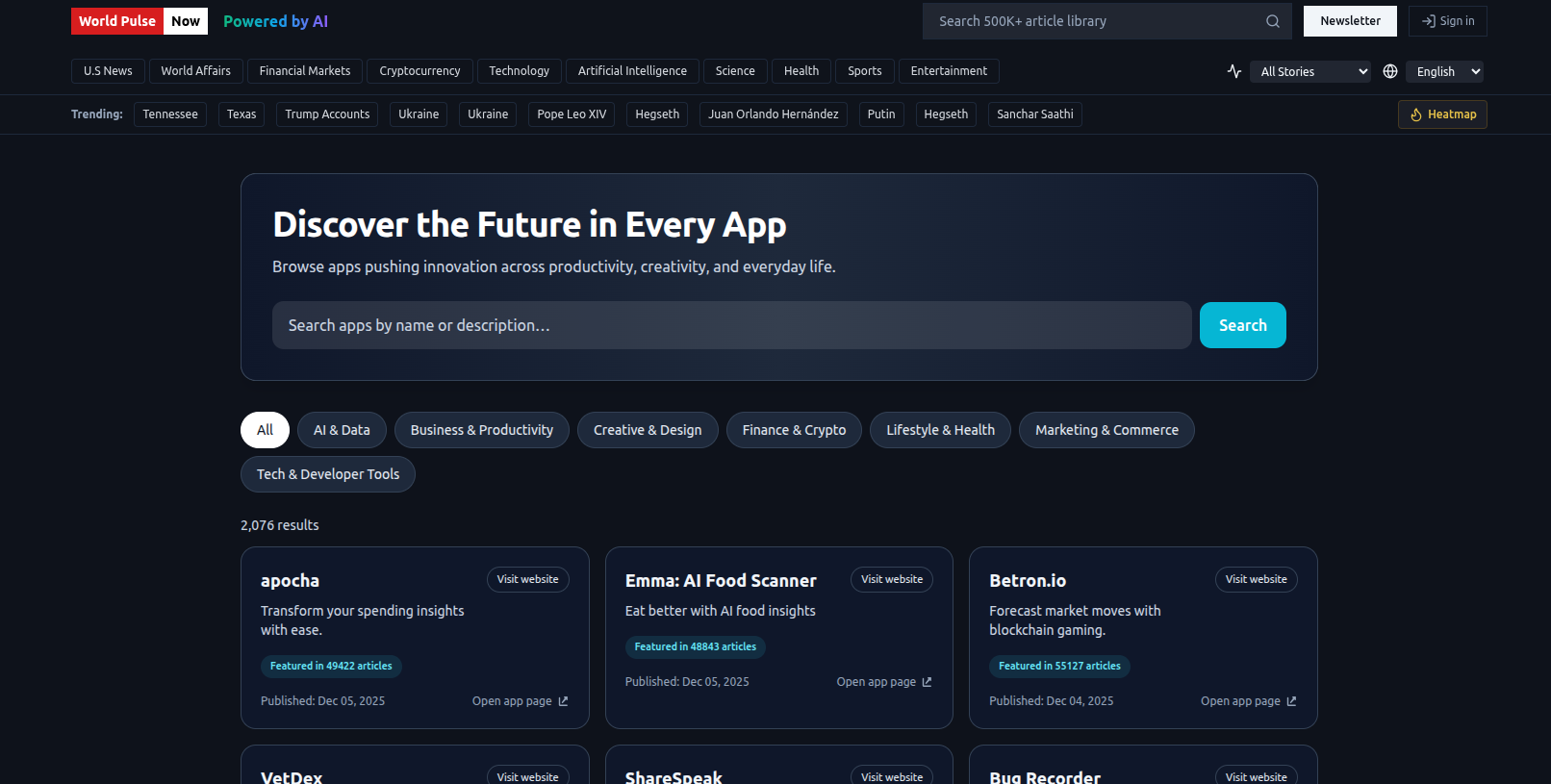1551x784 pixels.
Task: Focus the Search apps by name field
Action: (x=732, y=325)
